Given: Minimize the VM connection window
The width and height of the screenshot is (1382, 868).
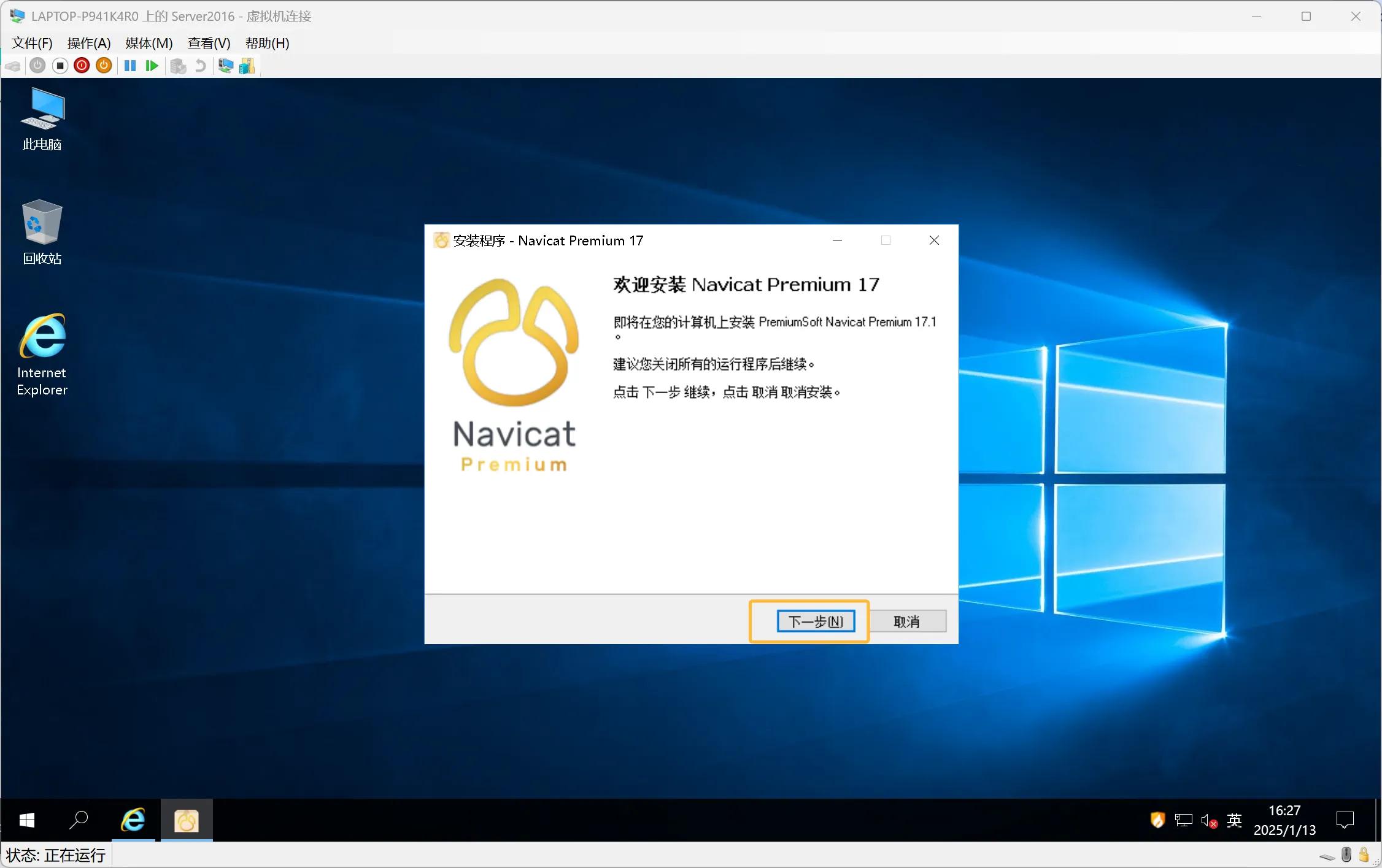Looking at the screenshot, I should pos(1256,17).
